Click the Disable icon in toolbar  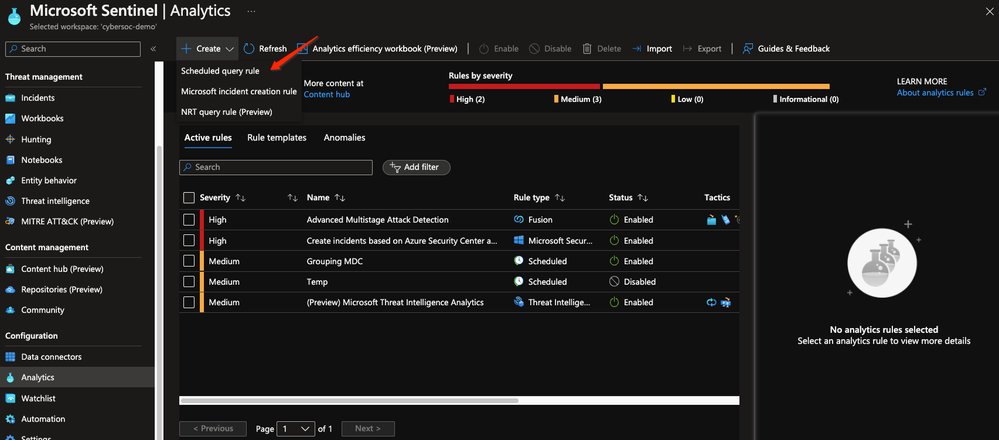point(534,48)
